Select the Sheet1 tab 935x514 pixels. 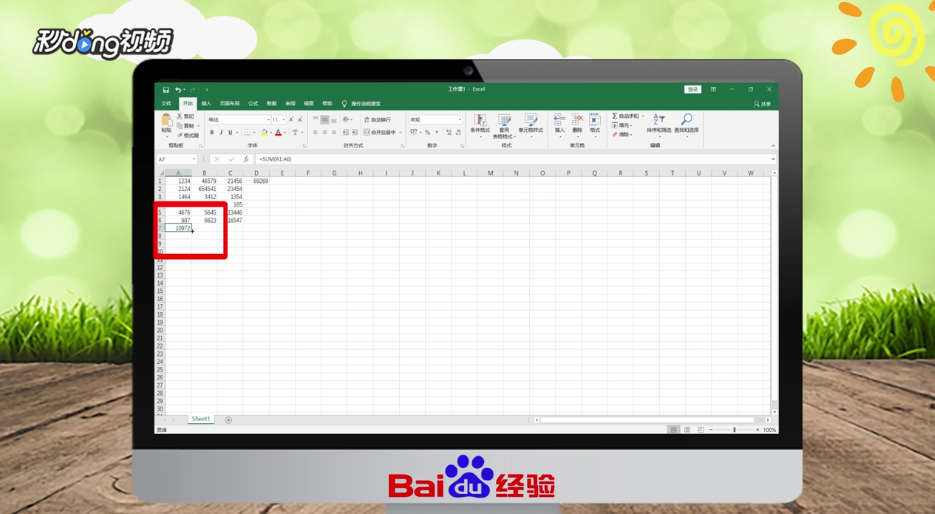tap(201, 419)
